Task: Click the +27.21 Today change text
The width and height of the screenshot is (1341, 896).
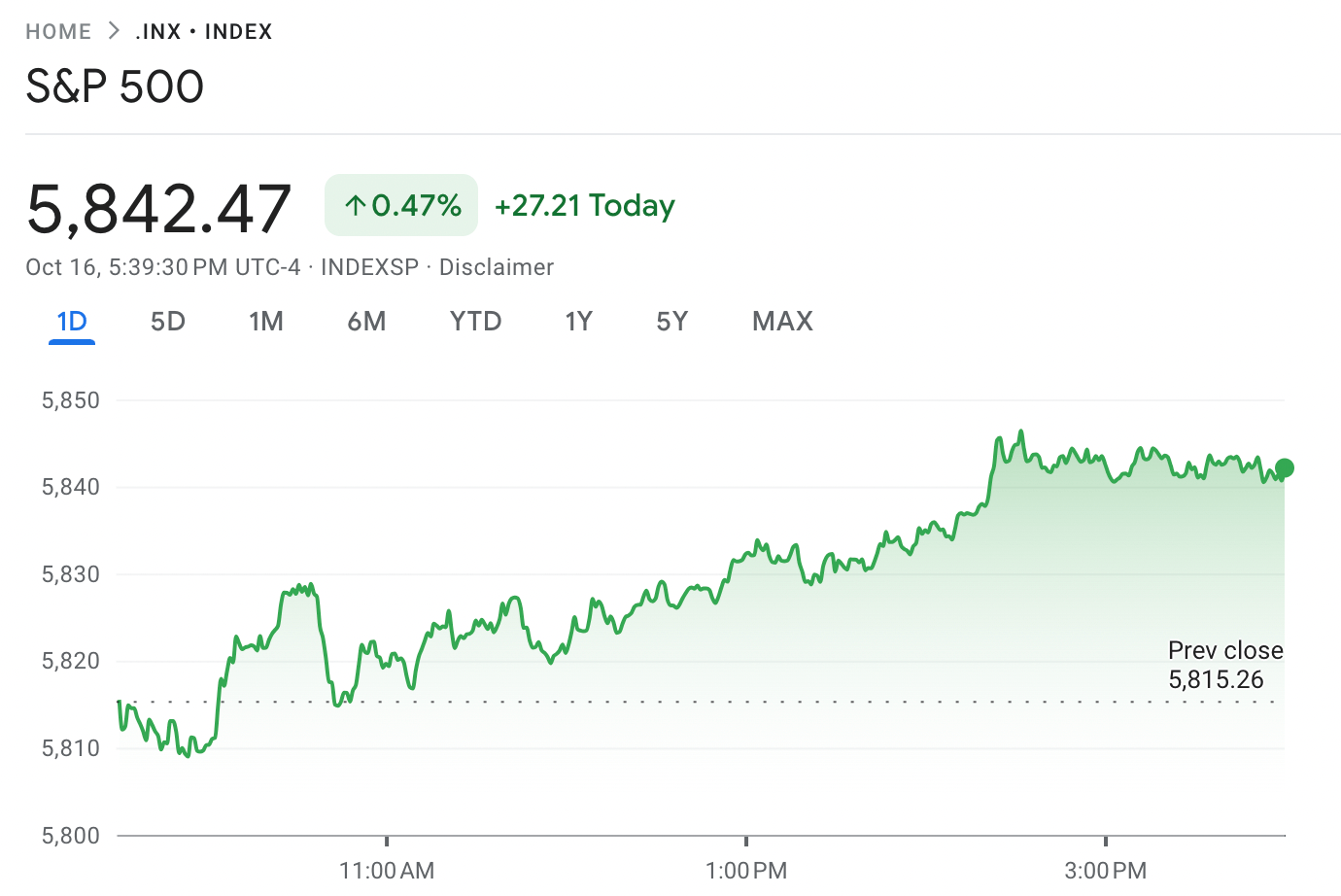Action: coord(584,205)
